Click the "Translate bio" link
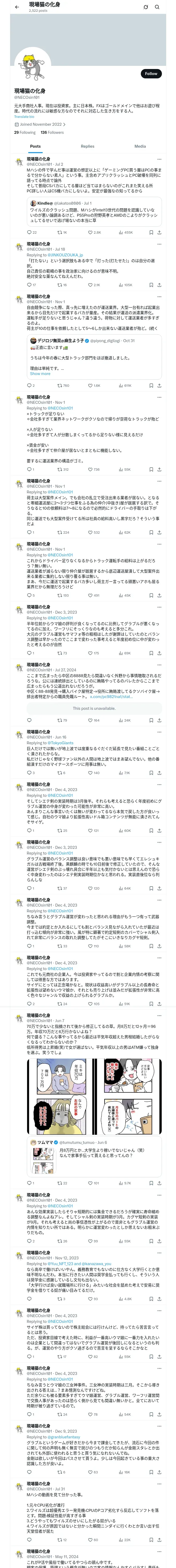Screen dimensions: 176x1568 [x=24, y=116]
